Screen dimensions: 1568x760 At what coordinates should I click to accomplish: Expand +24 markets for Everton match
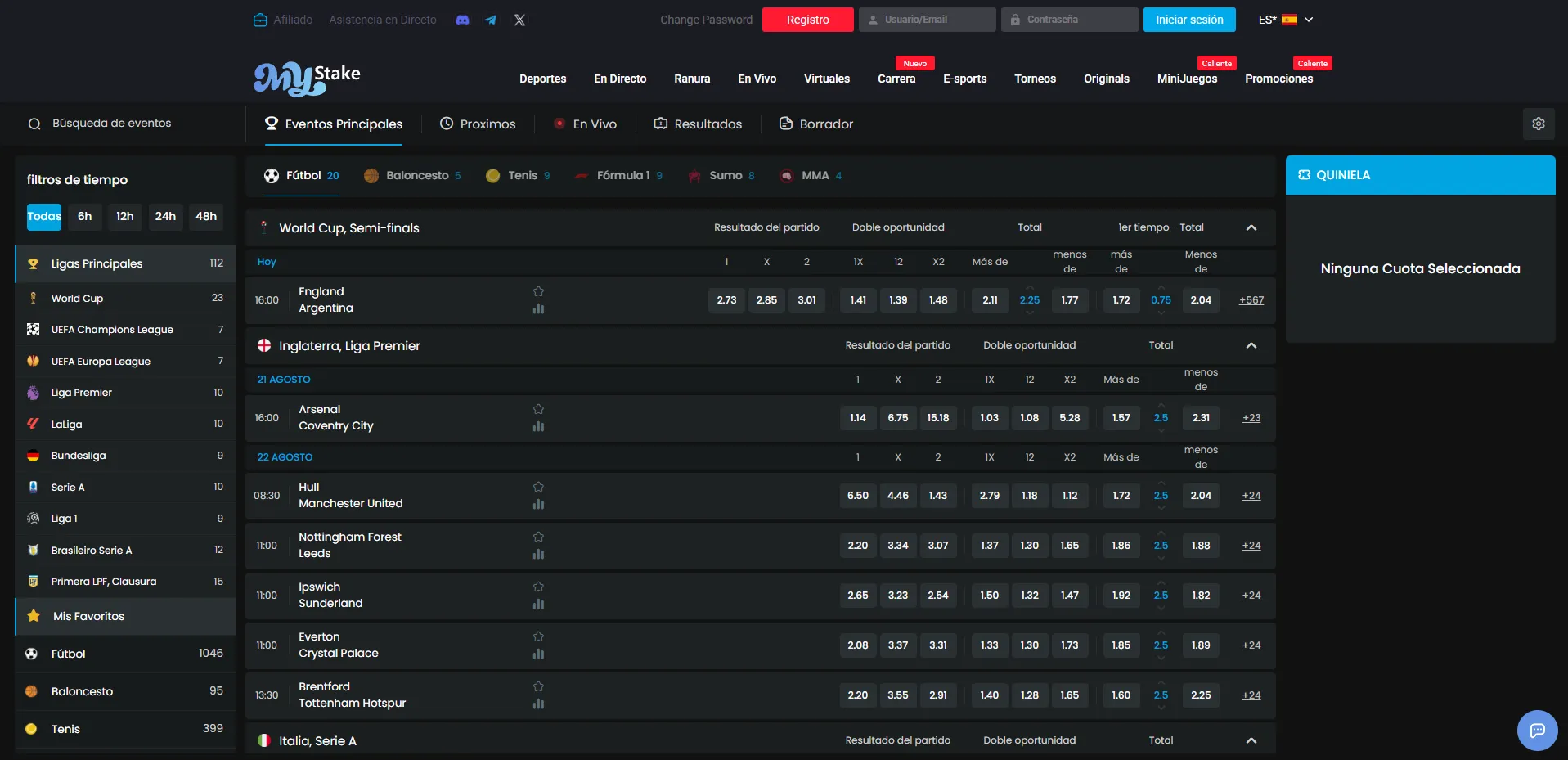pyautogui.click(x=1251, y=645)
